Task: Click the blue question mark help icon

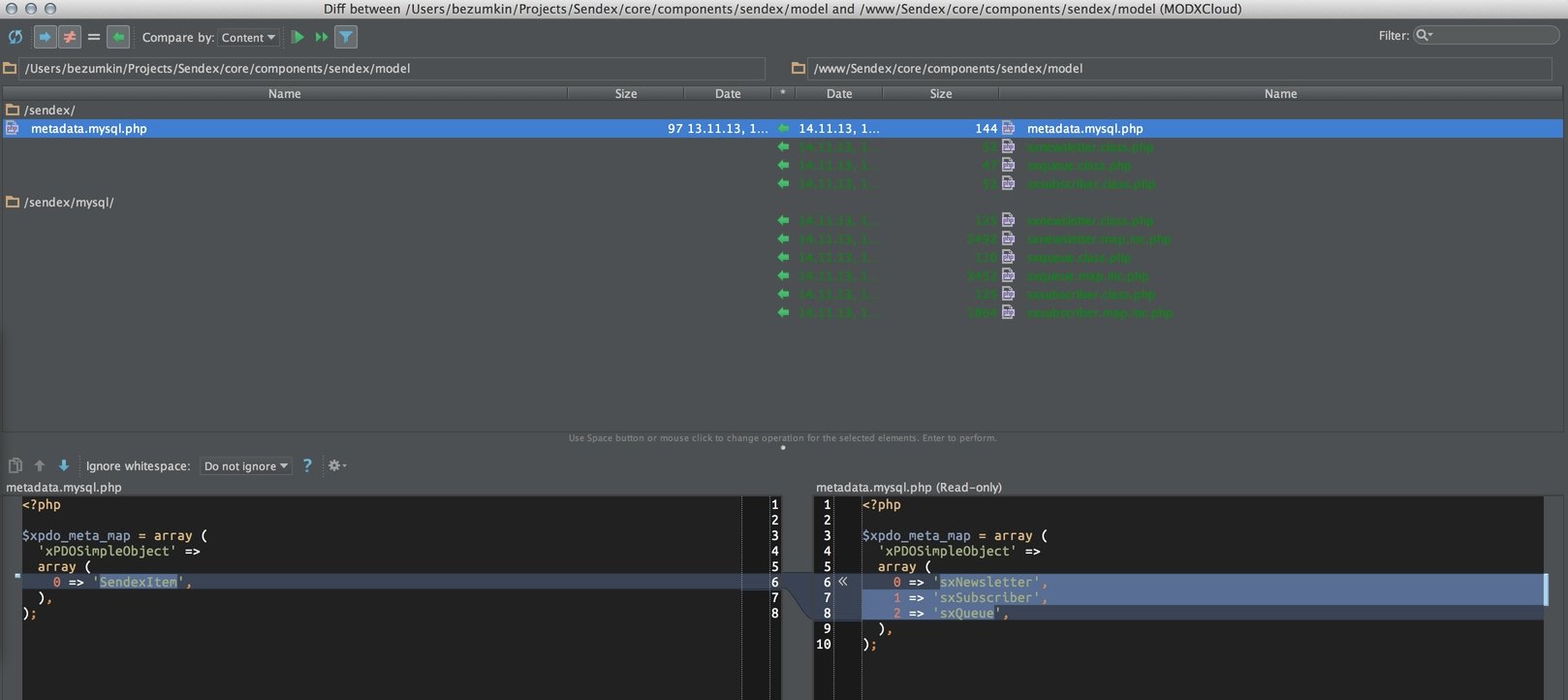Action: tap(307, 465)
